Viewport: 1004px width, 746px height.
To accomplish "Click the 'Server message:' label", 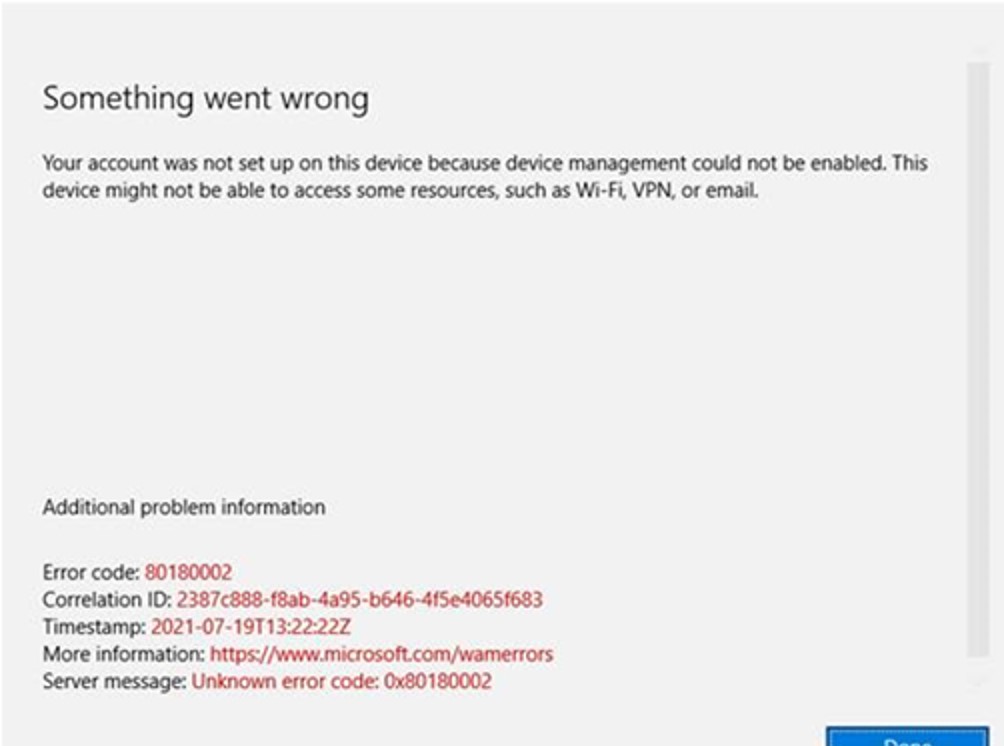I will click(x=115, y=681).
